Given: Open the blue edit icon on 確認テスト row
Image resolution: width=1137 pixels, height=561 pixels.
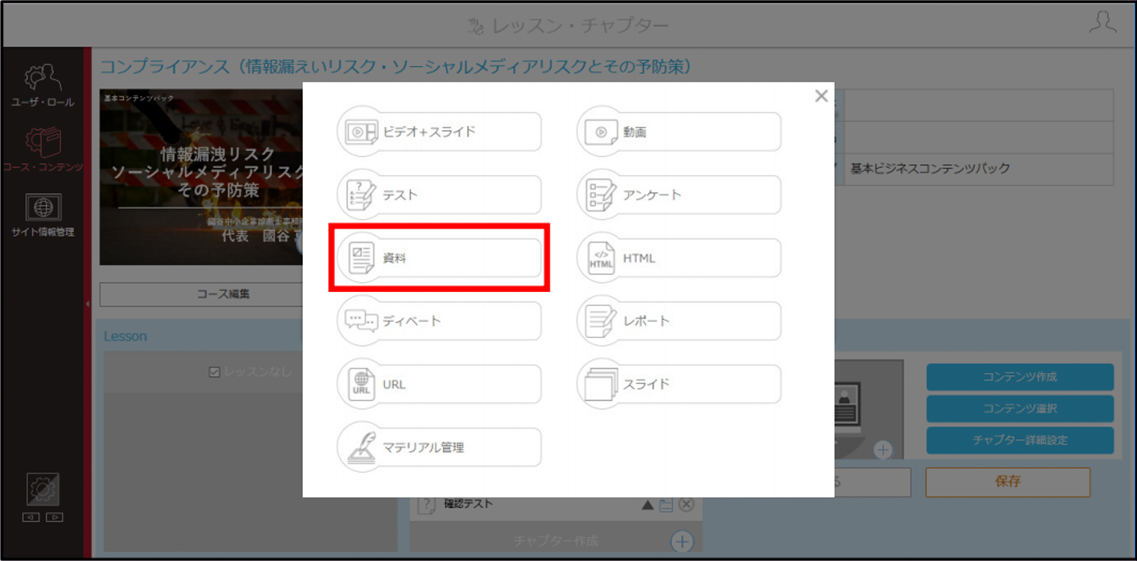Looking at the screenshot, I should coord(666,504).
